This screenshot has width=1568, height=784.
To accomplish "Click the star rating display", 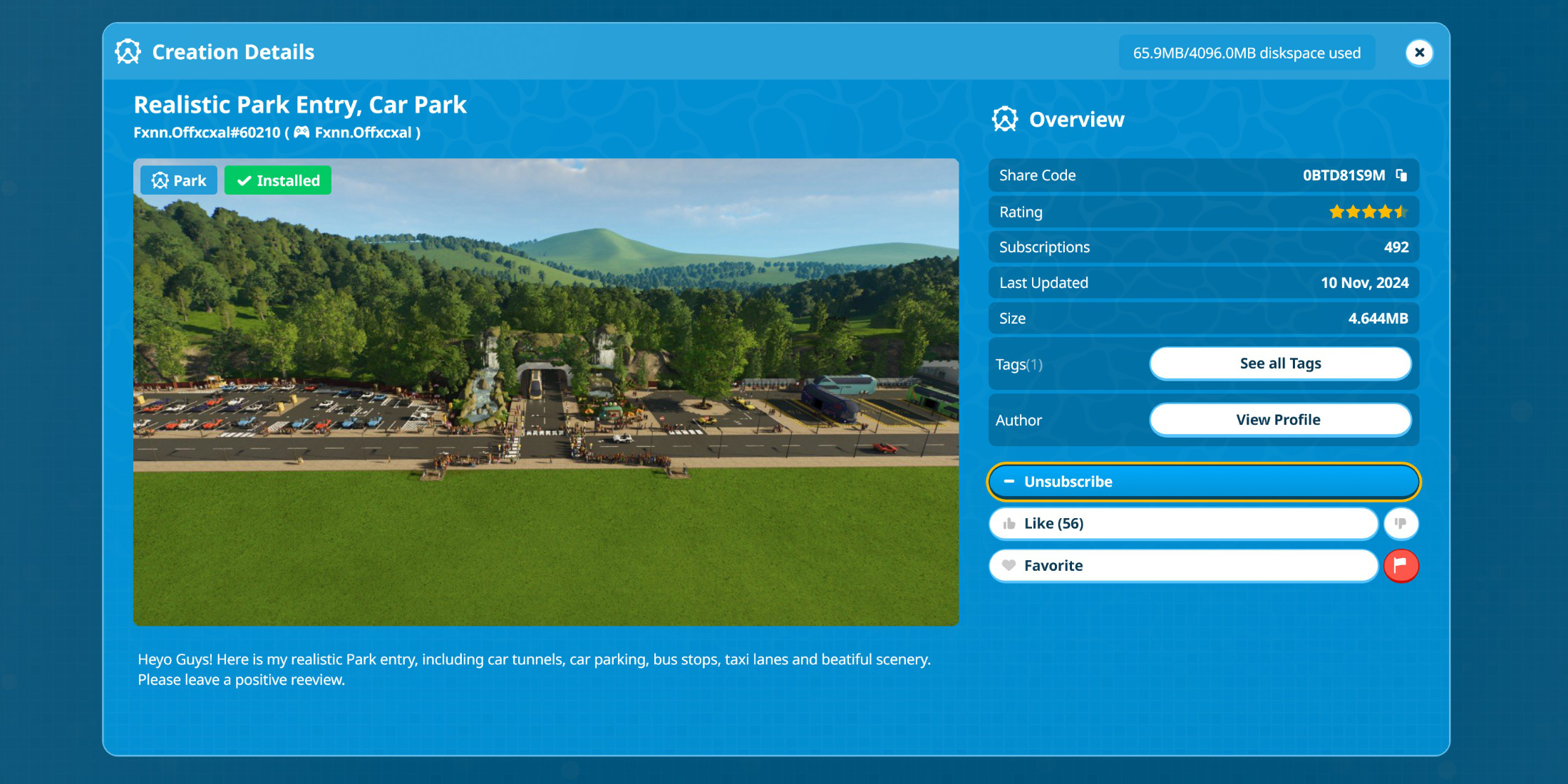I will pos(1368,212).
